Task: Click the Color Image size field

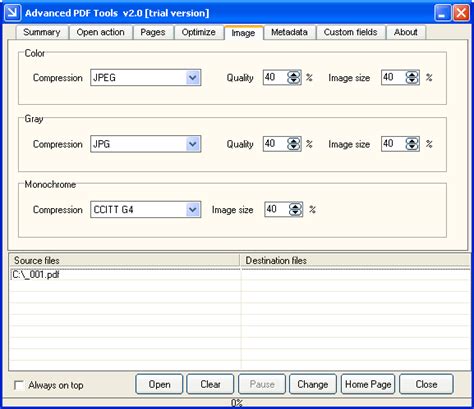Action: click(x=393, y=77)
